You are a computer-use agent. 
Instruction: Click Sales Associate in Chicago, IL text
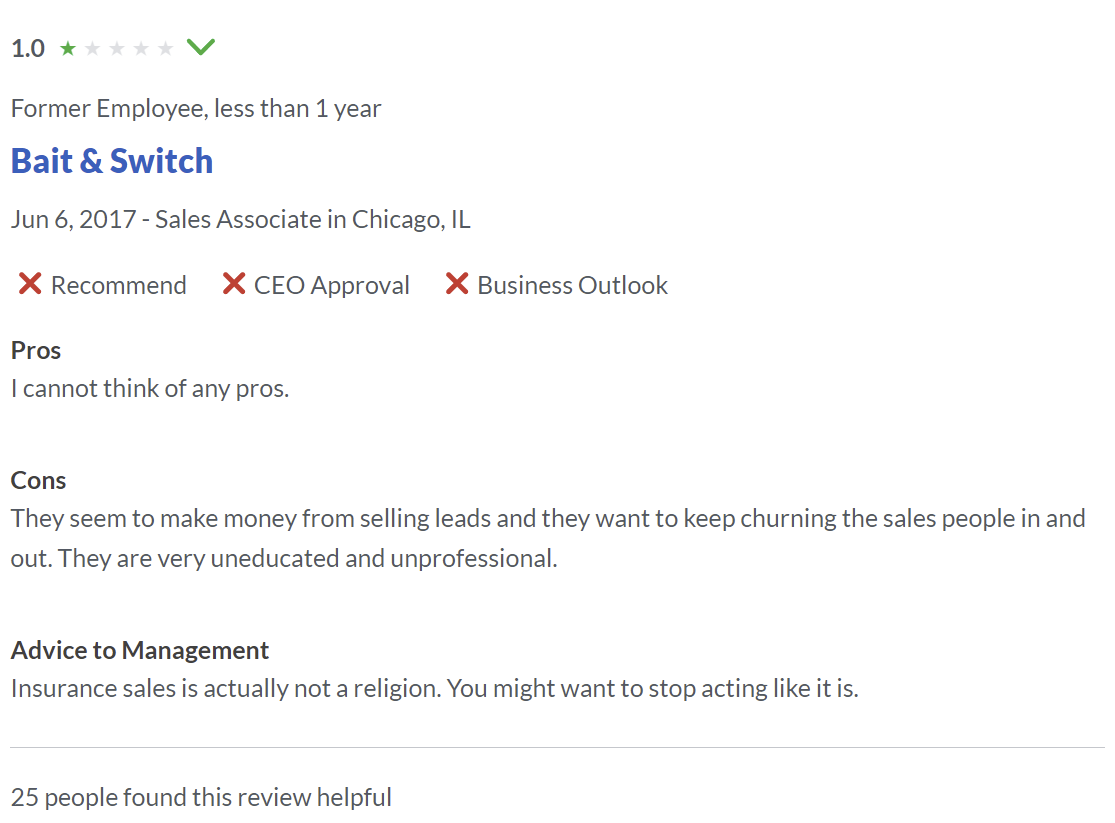312,219
